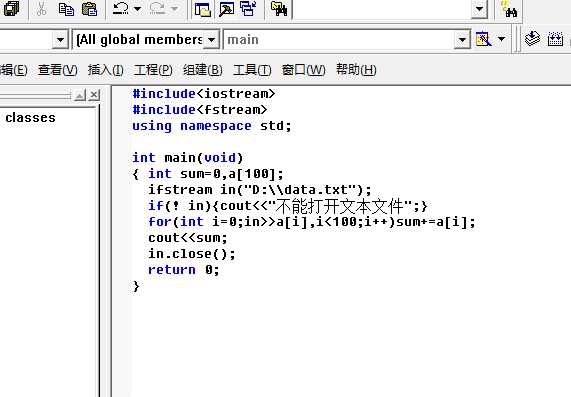Click the greyed Redo arrow icon
Screen dimensions: 571x397
157,8
